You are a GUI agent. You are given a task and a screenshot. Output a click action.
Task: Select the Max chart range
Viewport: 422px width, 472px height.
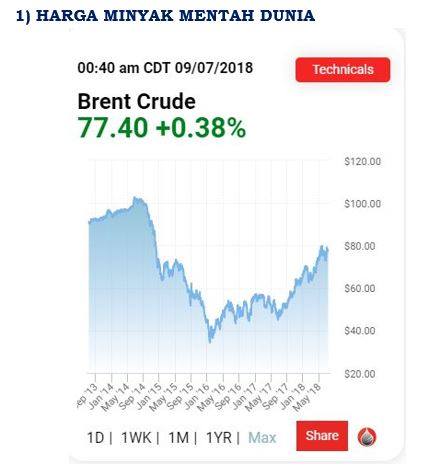tap(262, 438)
